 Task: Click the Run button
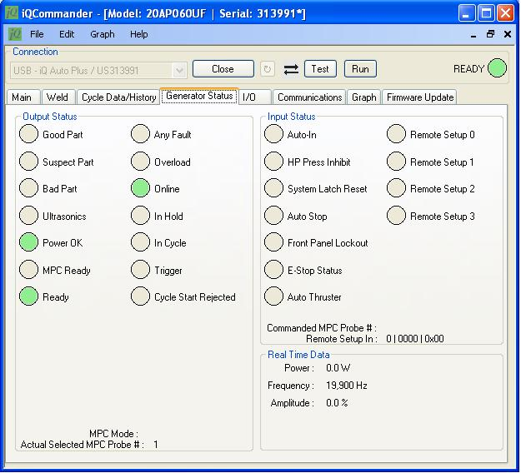click(360, 69)
